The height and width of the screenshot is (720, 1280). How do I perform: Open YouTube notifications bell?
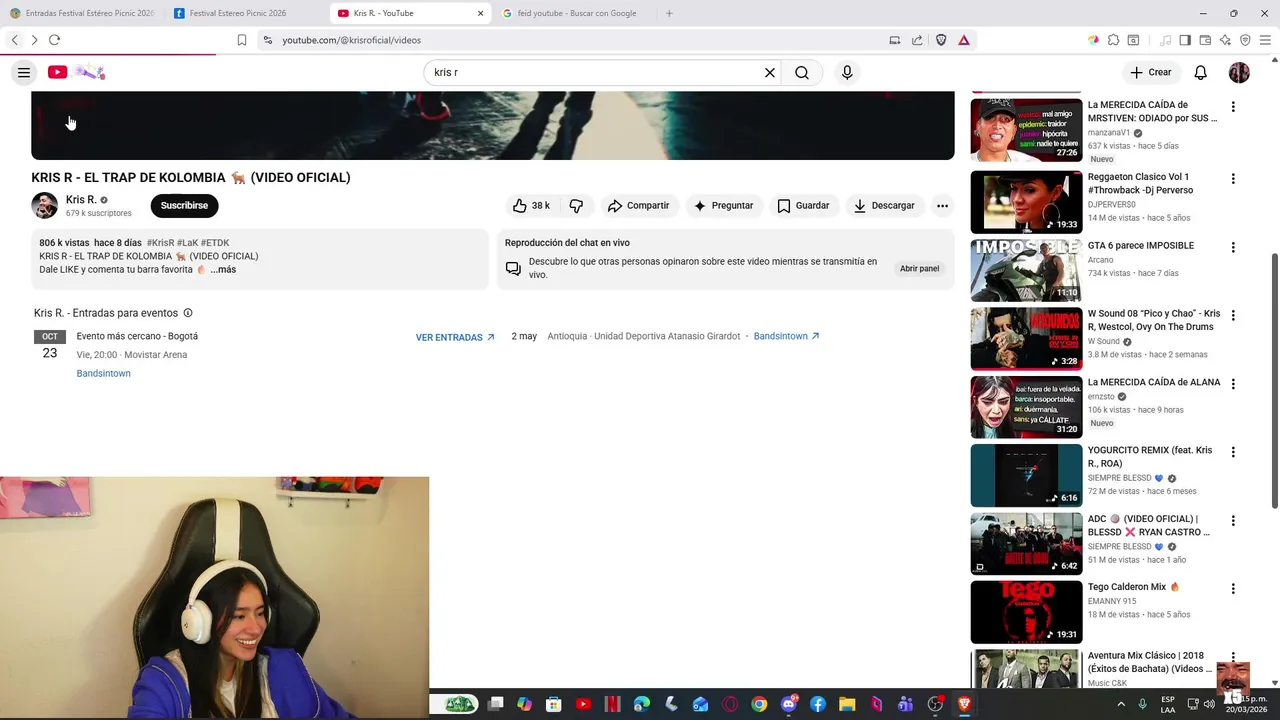coord(1201,72)
